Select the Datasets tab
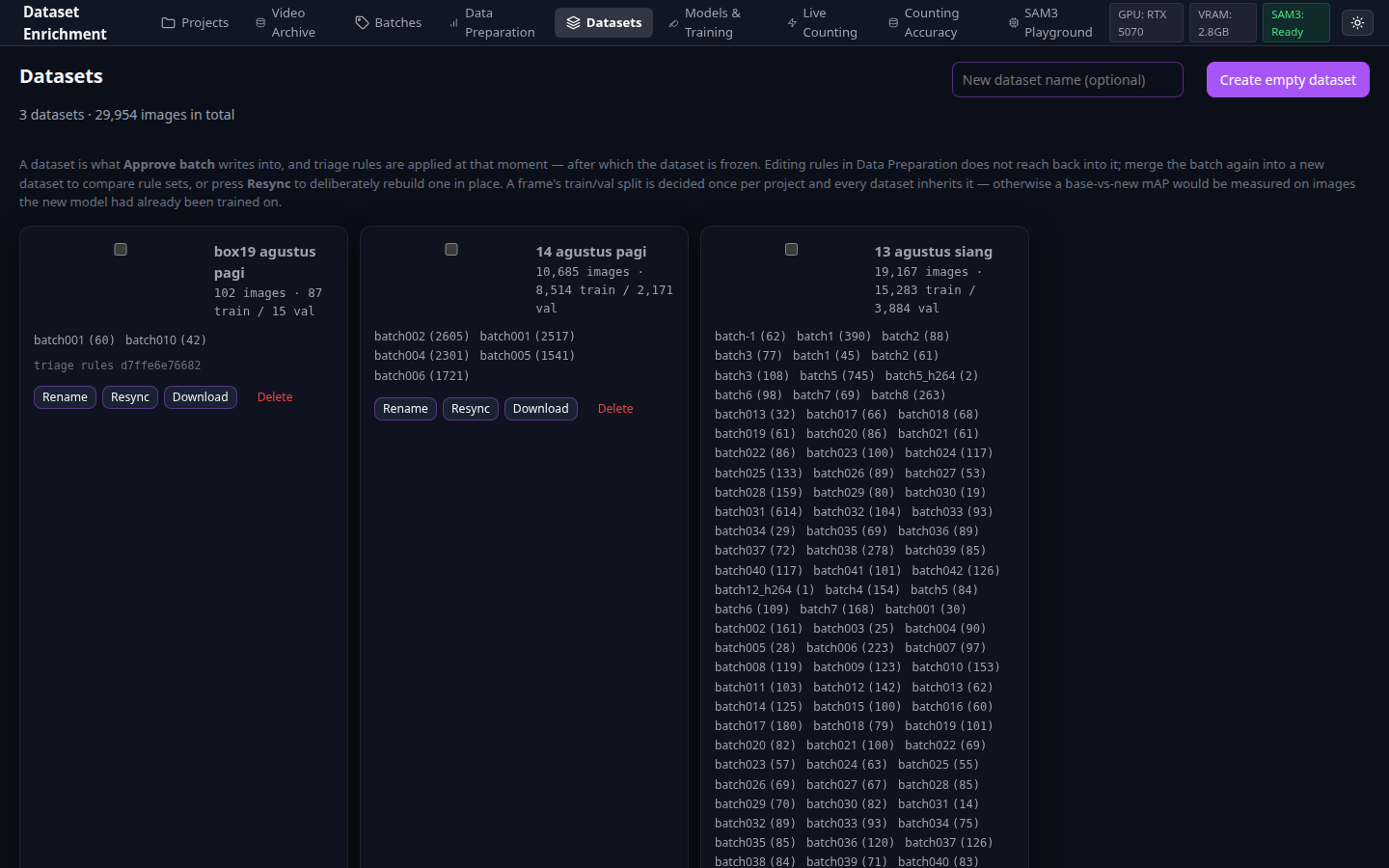The width and height of the screenshot is (1389, 868). click(604, 22)
